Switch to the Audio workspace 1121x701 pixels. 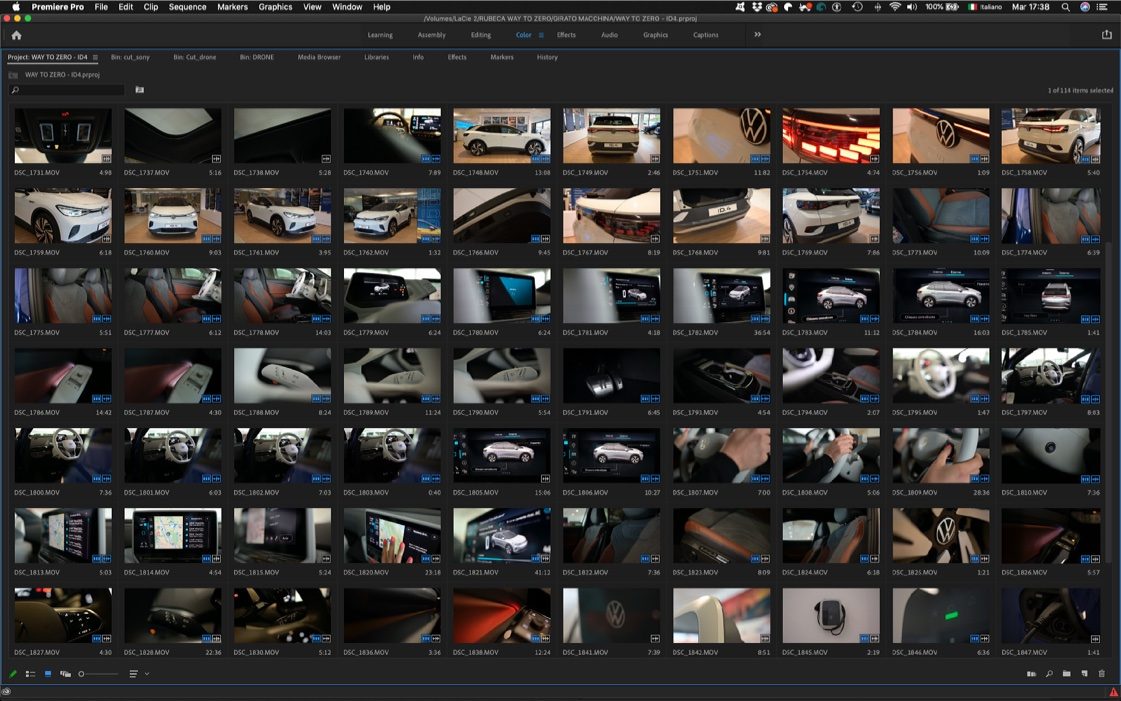point(609,35)
